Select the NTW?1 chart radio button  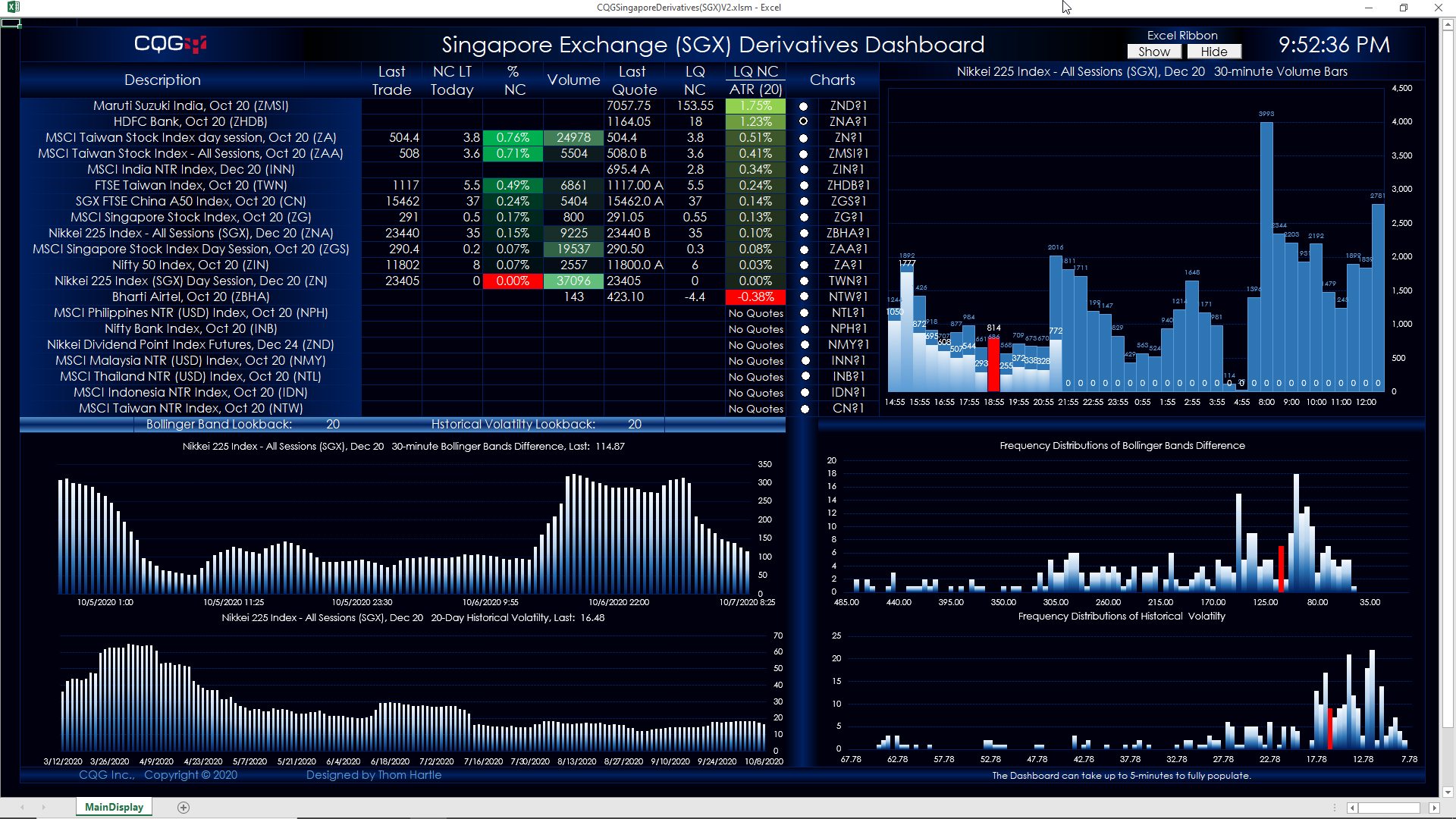tap(803, 297)
